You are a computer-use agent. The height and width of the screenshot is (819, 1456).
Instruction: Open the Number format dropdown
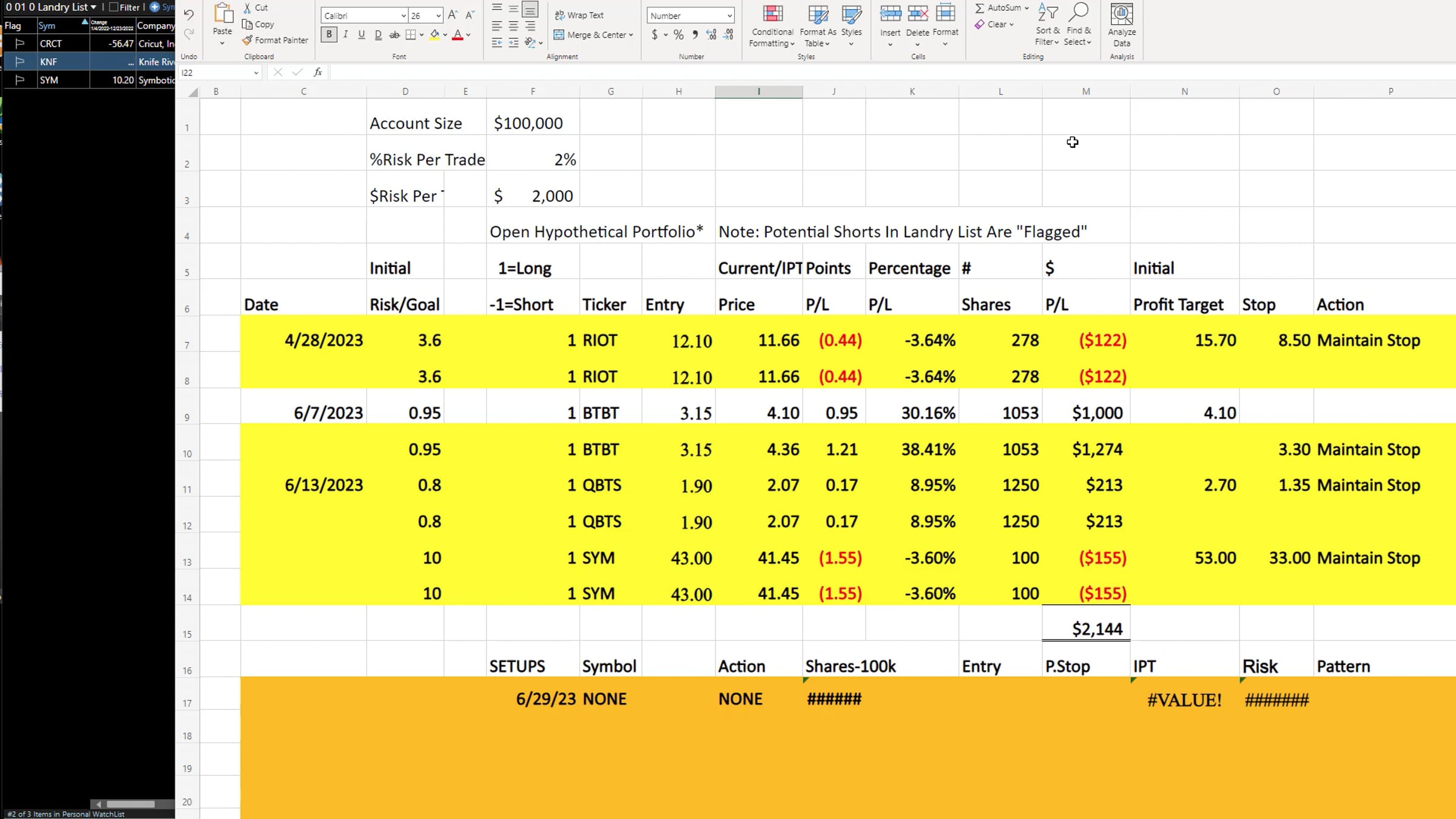coord(729,16)
